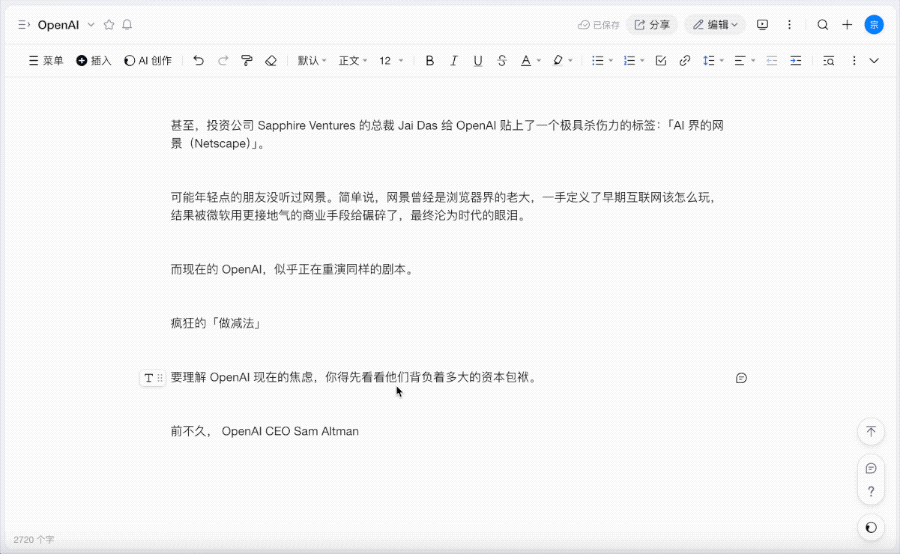Screen dimensions: 900x554
Task: Click the paragraph starting 可能年轻点的朋友
Action: tap(444, 207)
